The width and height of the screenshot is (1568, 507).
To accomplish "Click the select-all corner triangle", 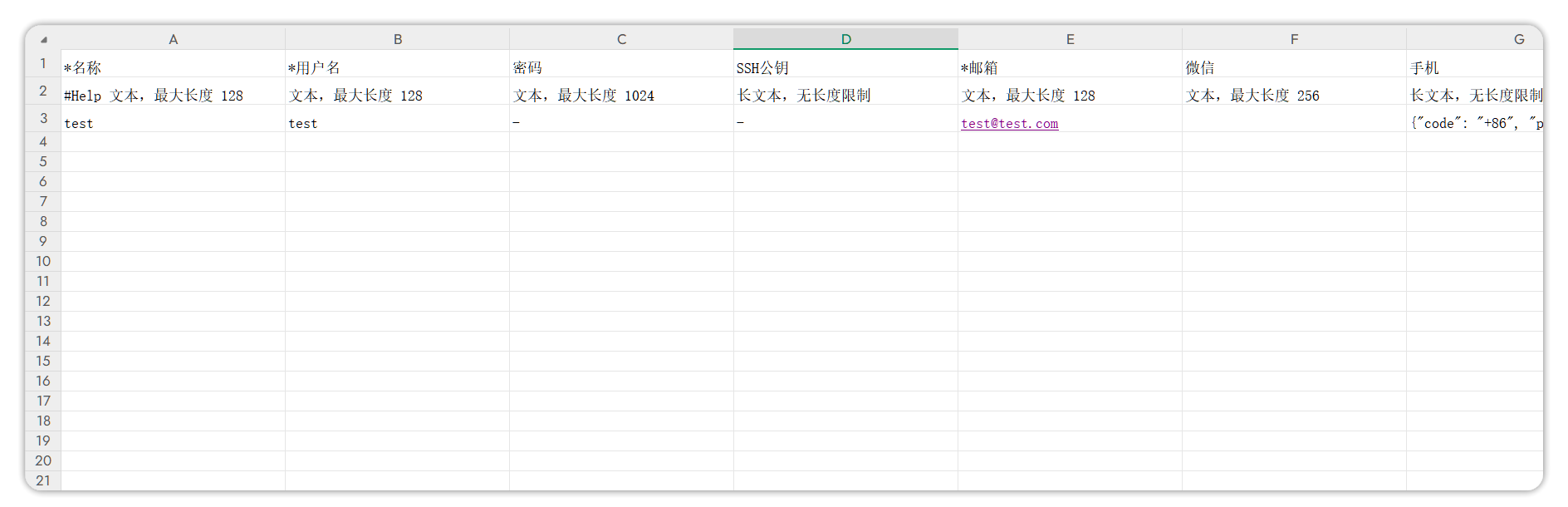I will [43, 39].
